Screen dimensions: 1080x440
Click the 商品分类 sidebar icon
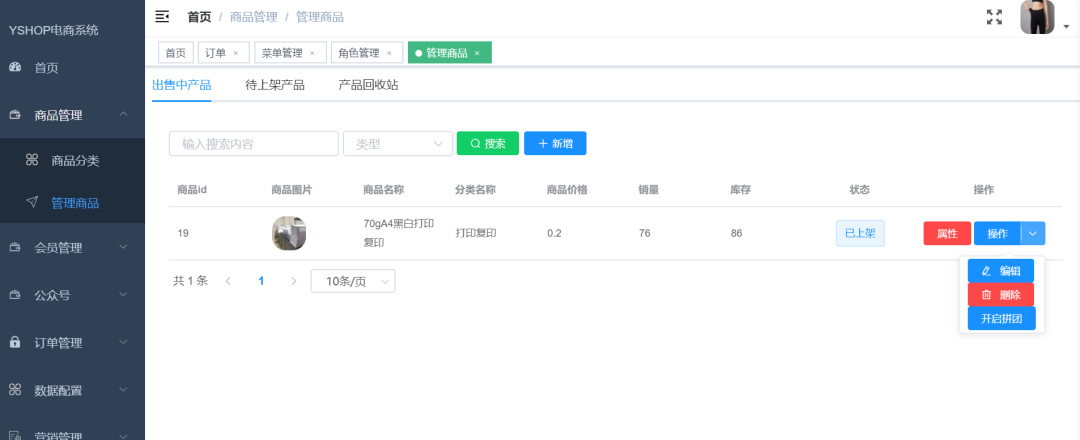tap(32, 160)
